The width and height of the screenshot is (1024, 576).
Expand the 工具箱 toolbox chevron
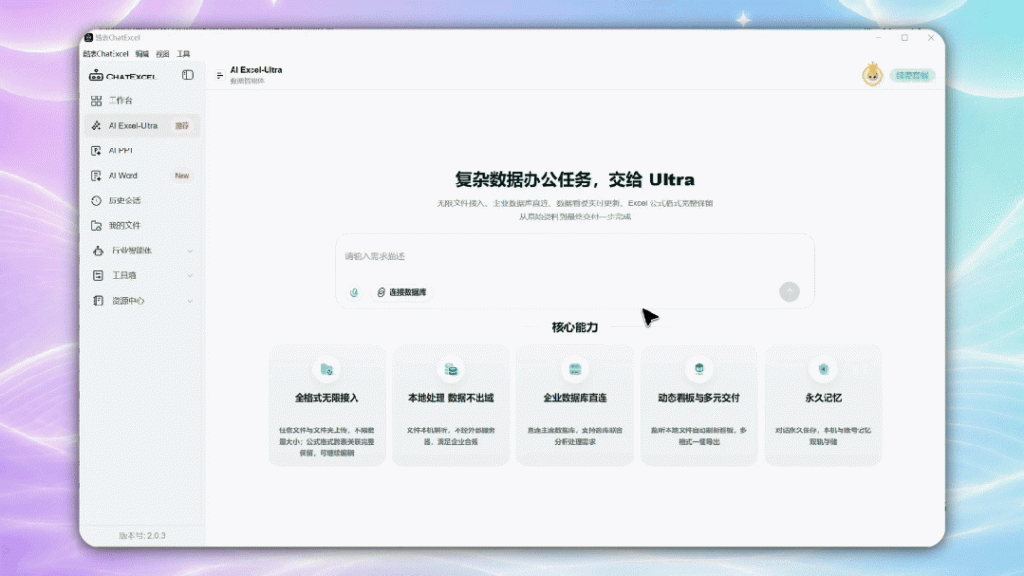pyautogui.click(x=190, y=276)
